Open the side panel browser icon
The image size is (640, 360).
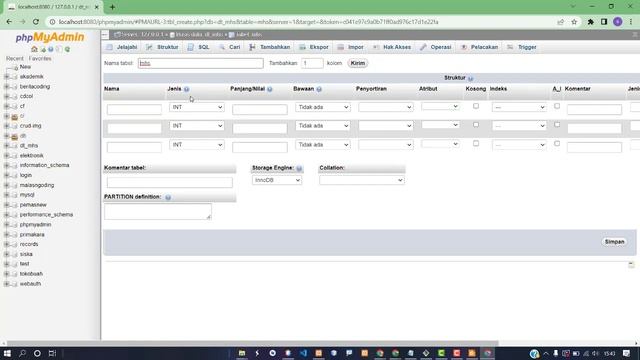[604, 22]
